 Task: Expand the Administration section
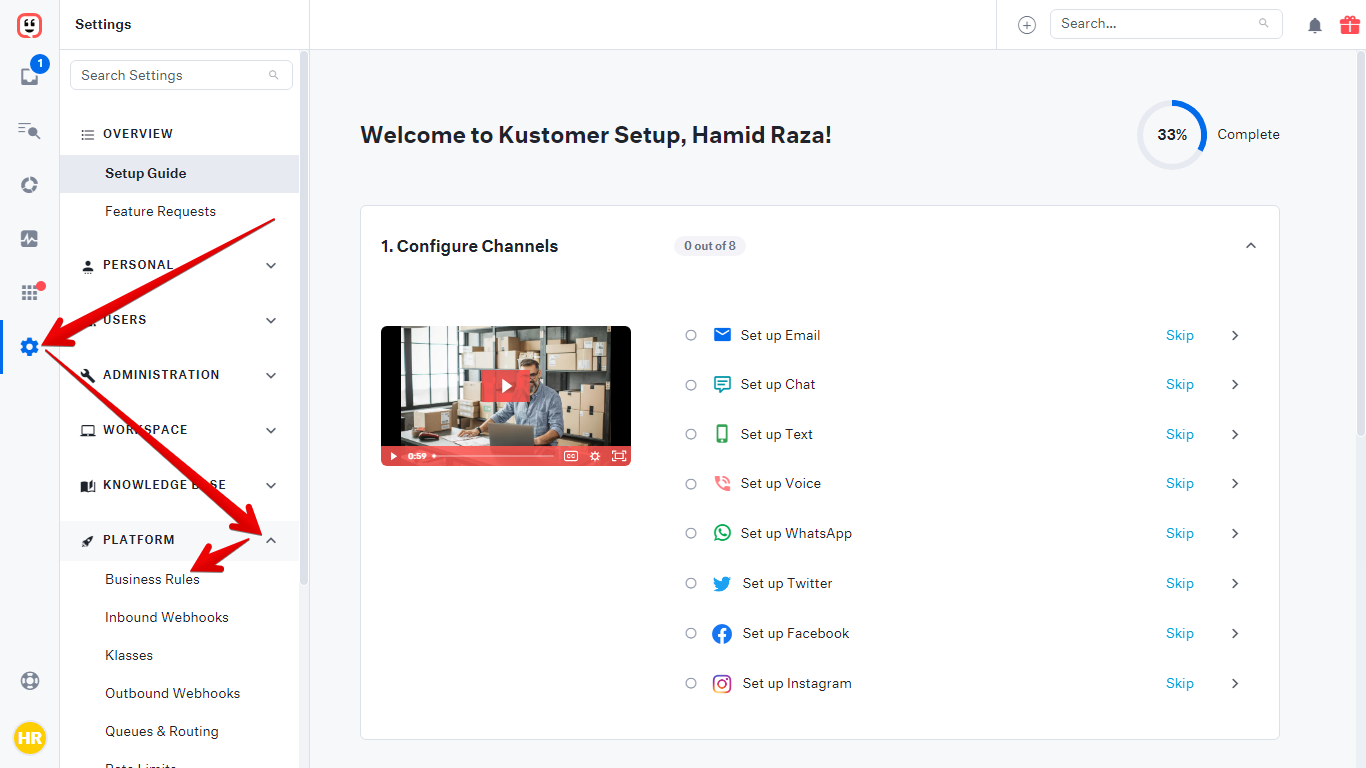(x=271, y=375)
